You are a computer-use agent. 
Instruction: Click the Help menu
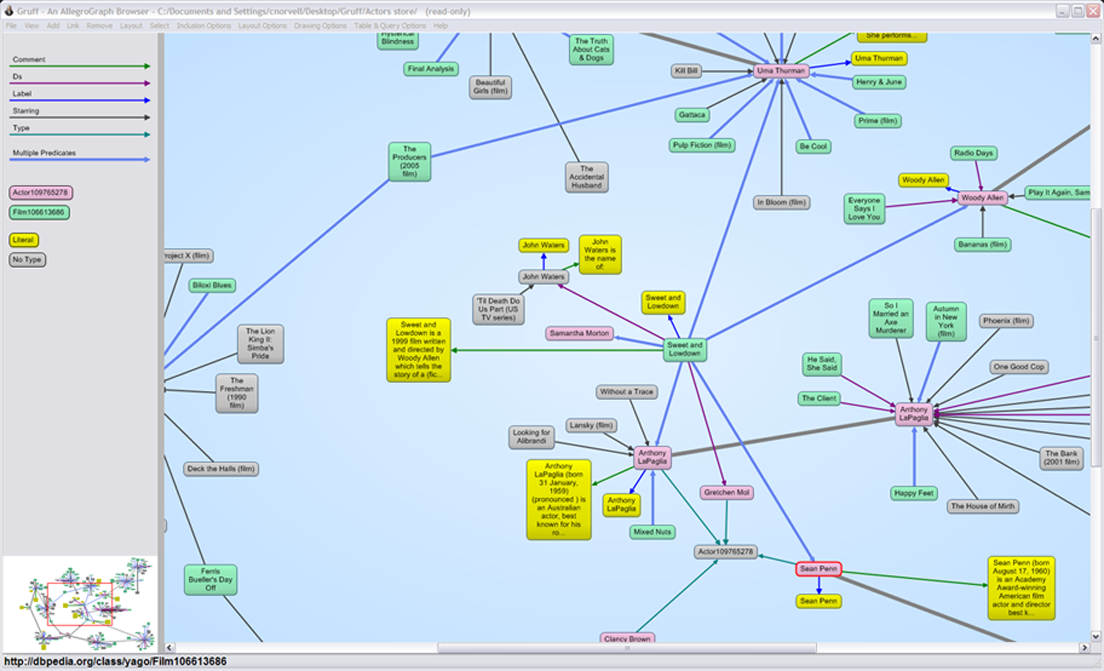[441, 26]
